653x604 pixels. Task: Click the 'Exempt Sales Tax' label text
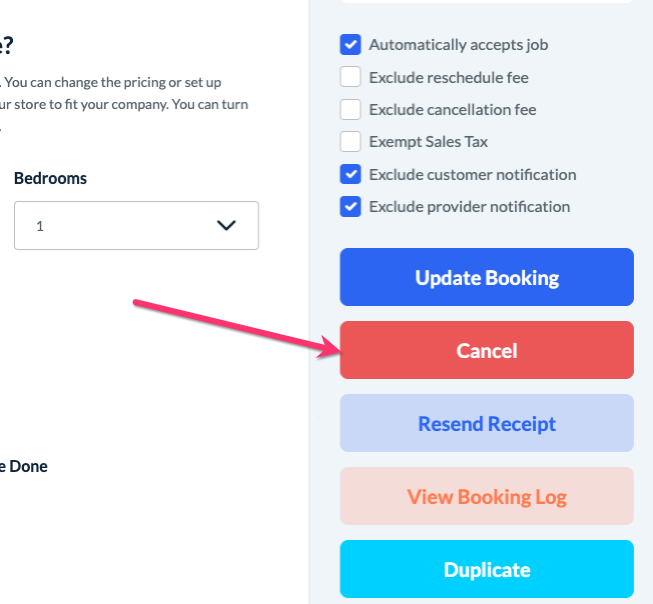(428, 142)
